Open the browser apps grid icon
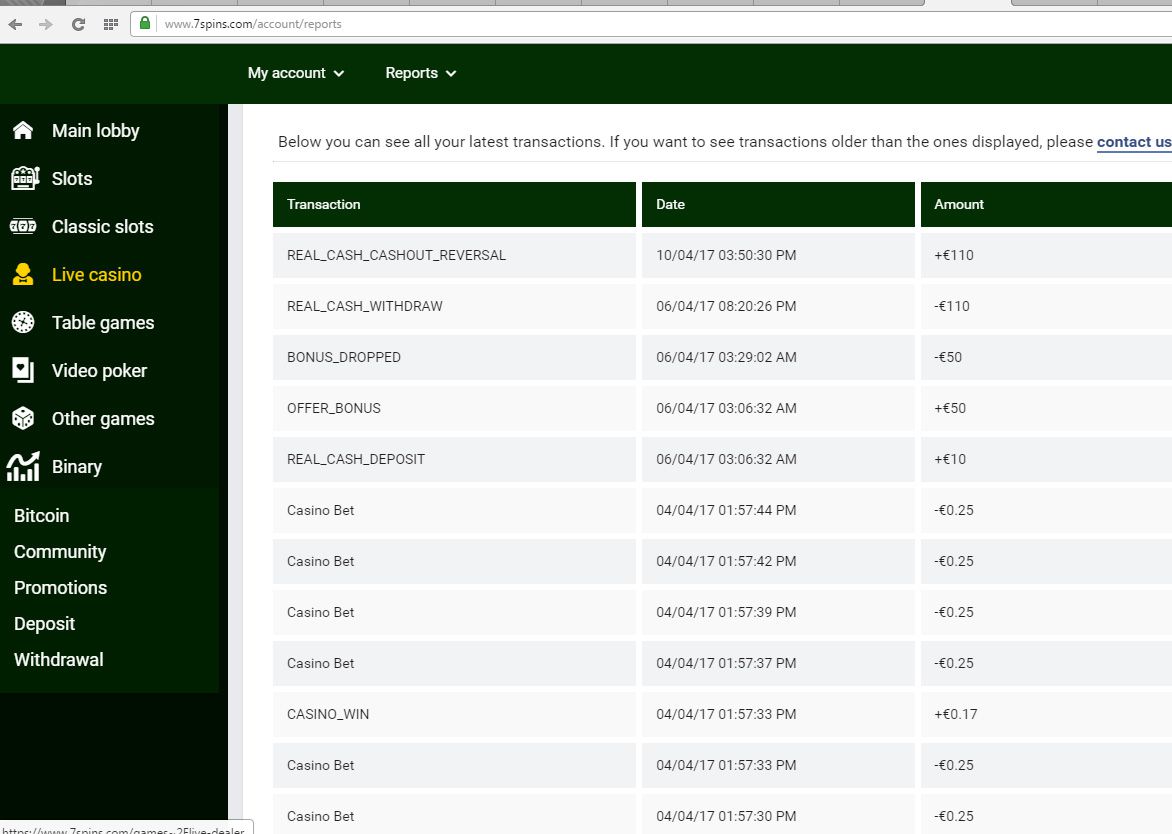This screenshot has height=834, width=1172. click(111, 24)
